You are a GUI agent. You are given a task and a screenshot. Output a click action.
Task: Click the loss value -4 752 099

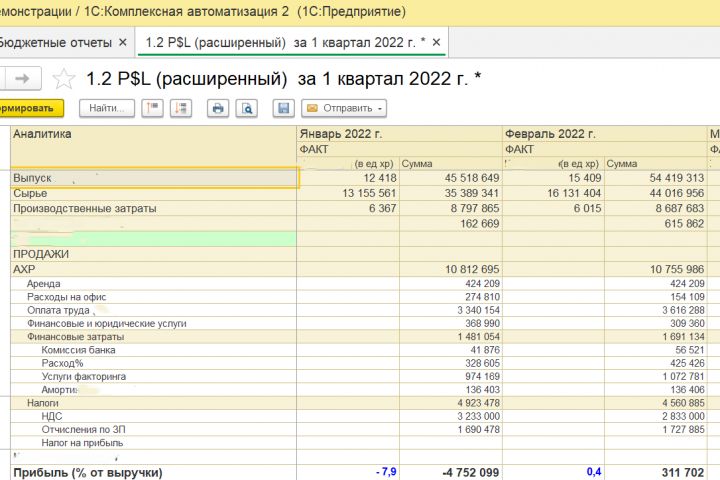click(x=471, y=473)
